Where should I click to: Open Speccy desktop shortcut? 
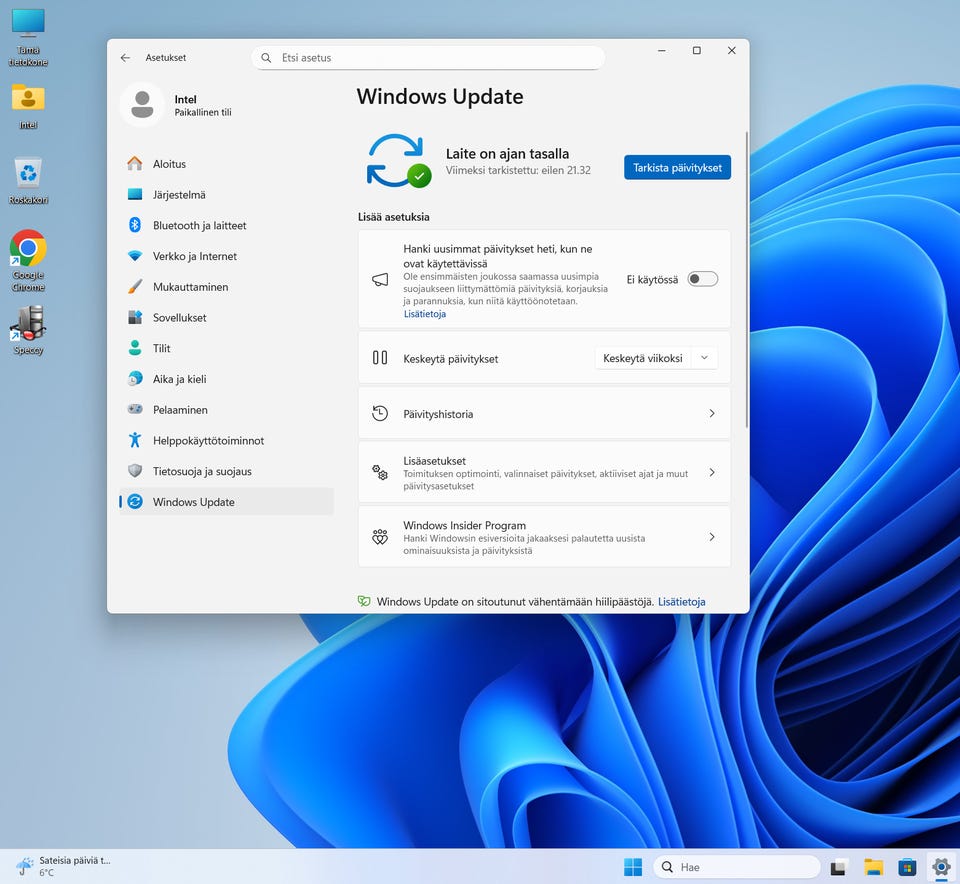(28, 324)
